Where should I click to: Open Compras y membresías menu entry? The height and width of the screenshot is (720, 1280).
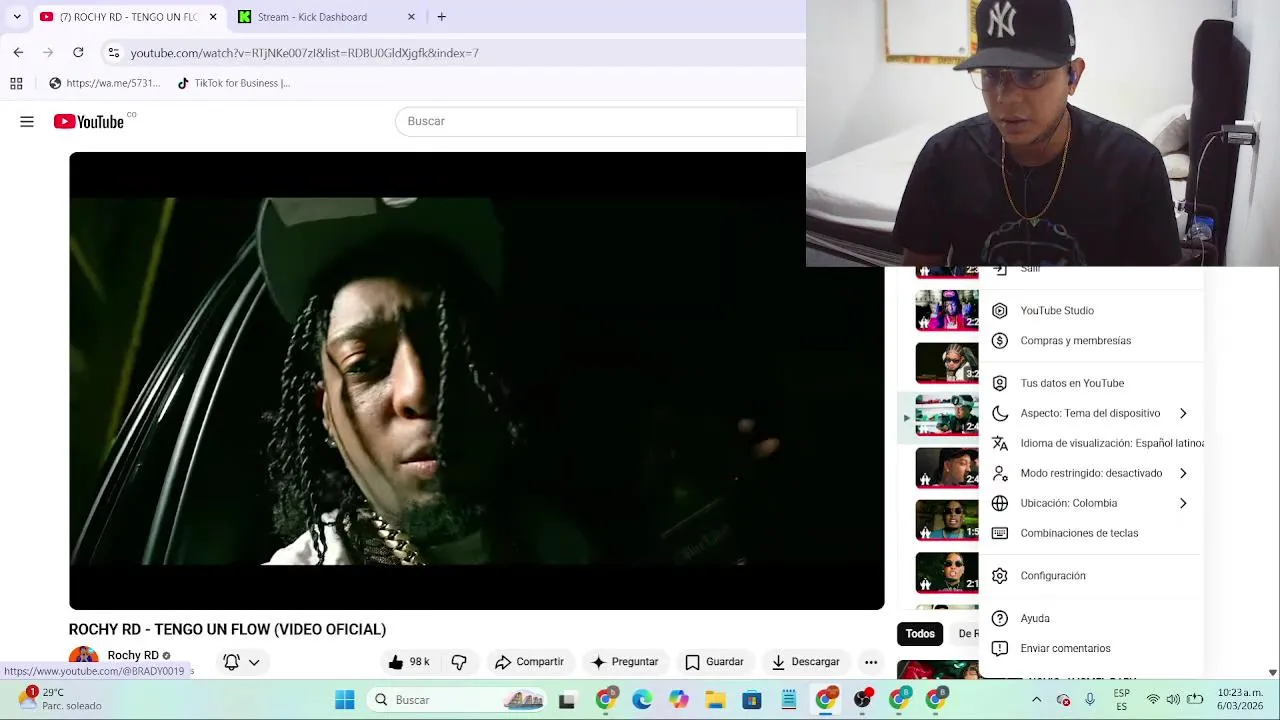(1091, 340)
